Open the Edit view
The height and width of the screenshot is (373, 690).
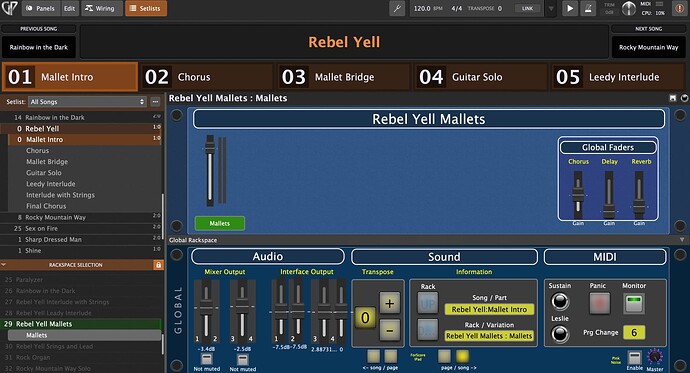point(70,8)
